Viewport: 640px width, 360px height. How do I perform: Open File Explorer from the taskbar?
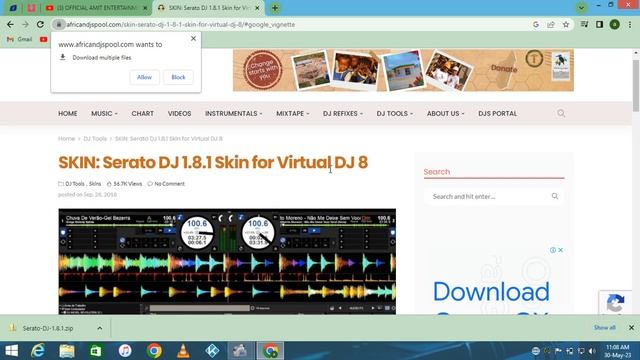[x=67, y=351]
